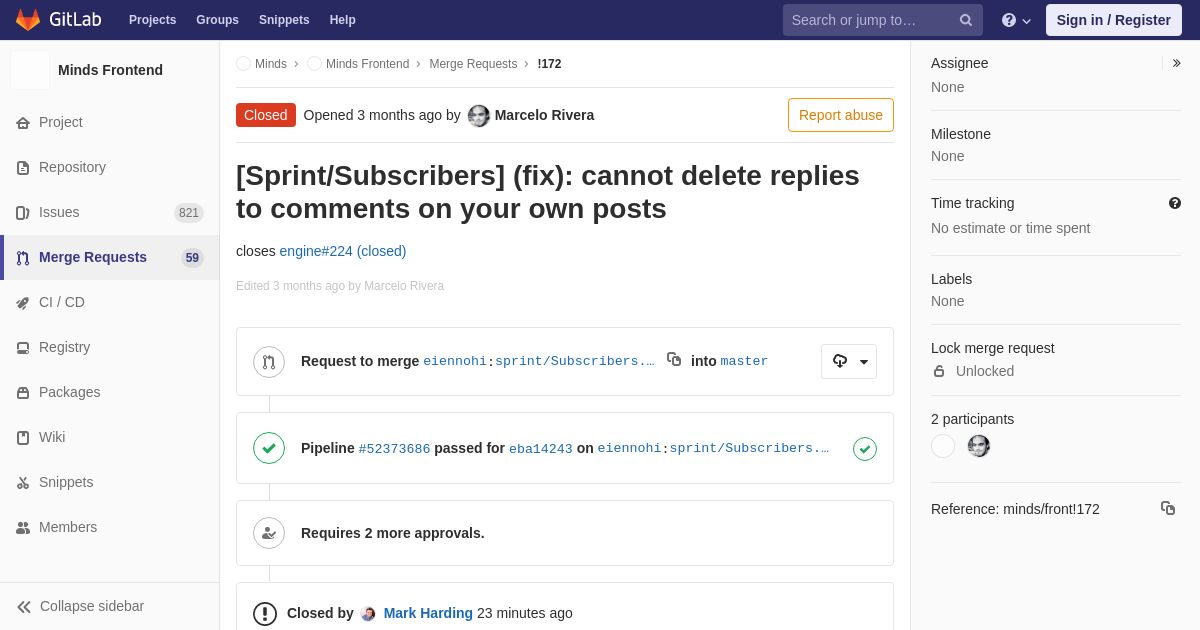The height and width of the screenshot is (630, 1200).
Task: Open Merge Requests breadcrumb link
Action: click(x=473, y=64)
